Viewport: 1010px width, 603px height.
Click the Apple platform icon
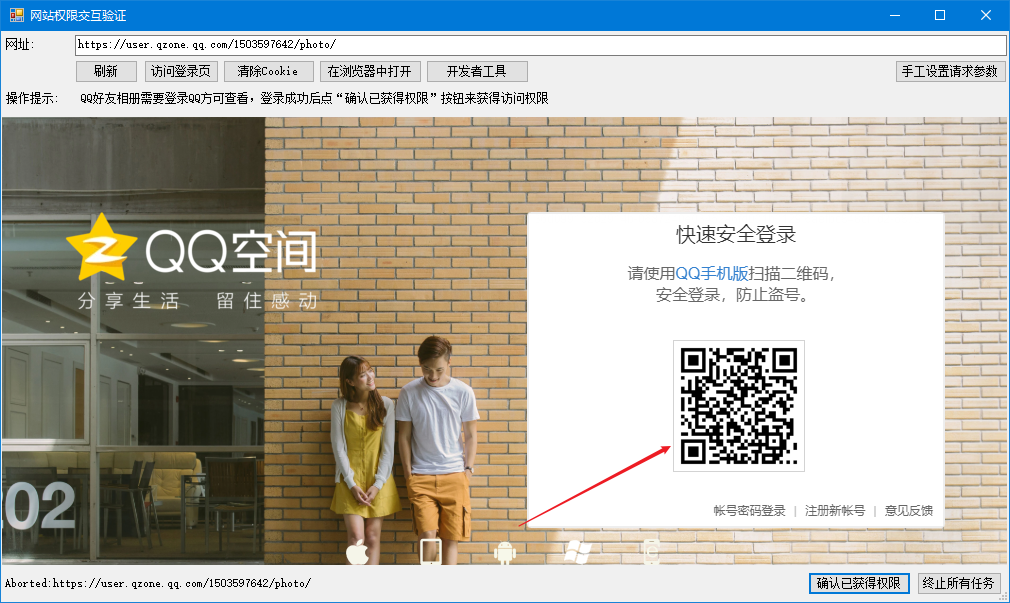click(x=357, y=552)
